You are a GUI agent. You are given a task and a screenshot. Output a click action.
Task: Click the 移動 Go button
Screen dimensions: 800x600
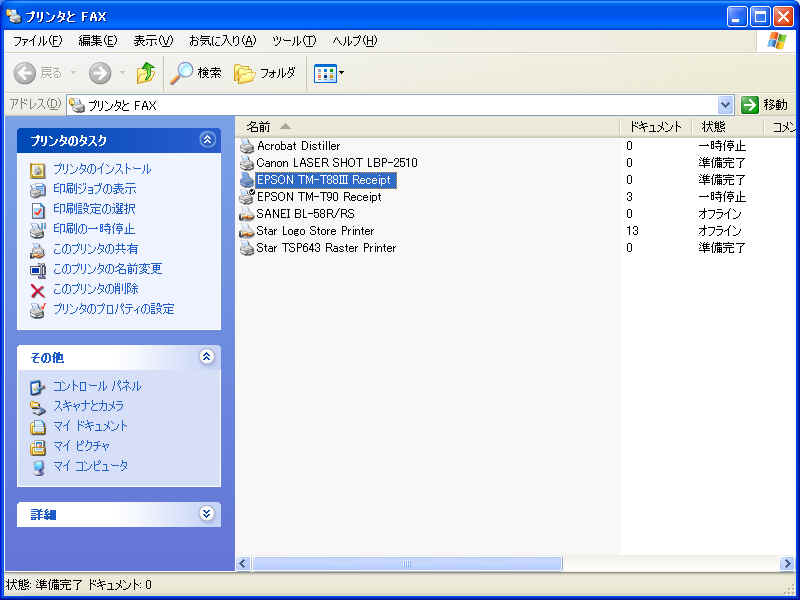(x=764, y=105)
